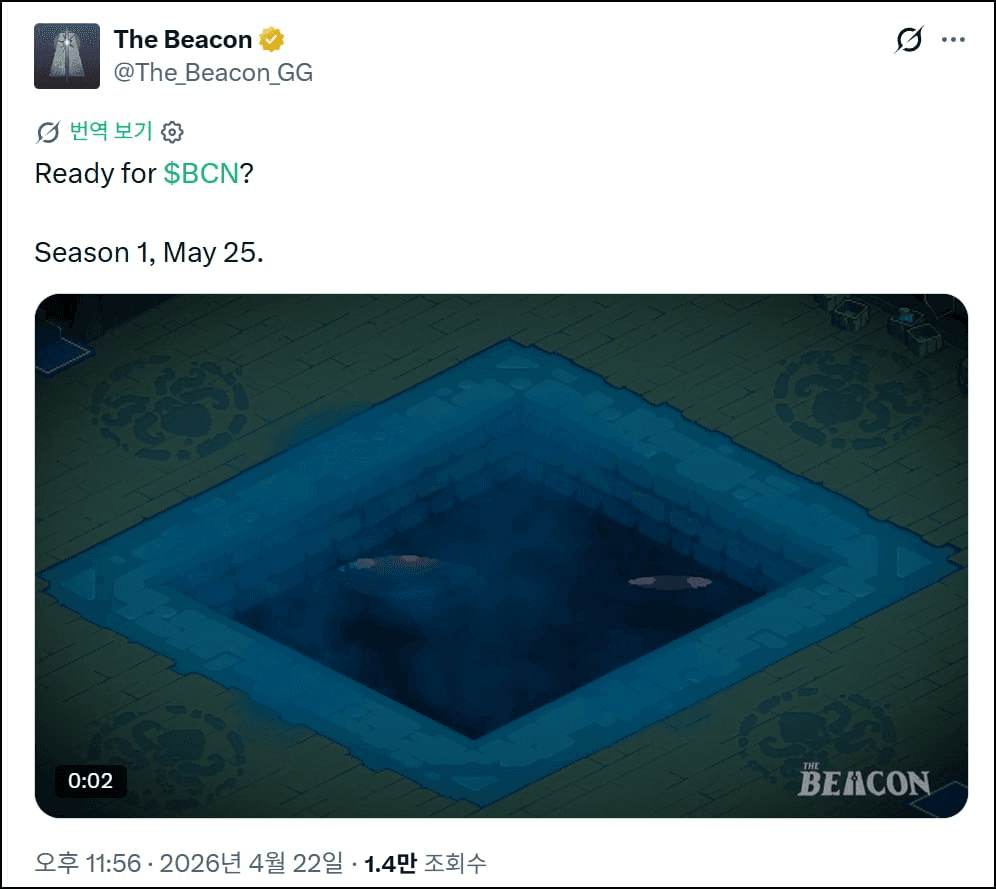Click the white fish on the right in the pool
The height and width of the screenshot is (889, 996).
pos(670,582)
